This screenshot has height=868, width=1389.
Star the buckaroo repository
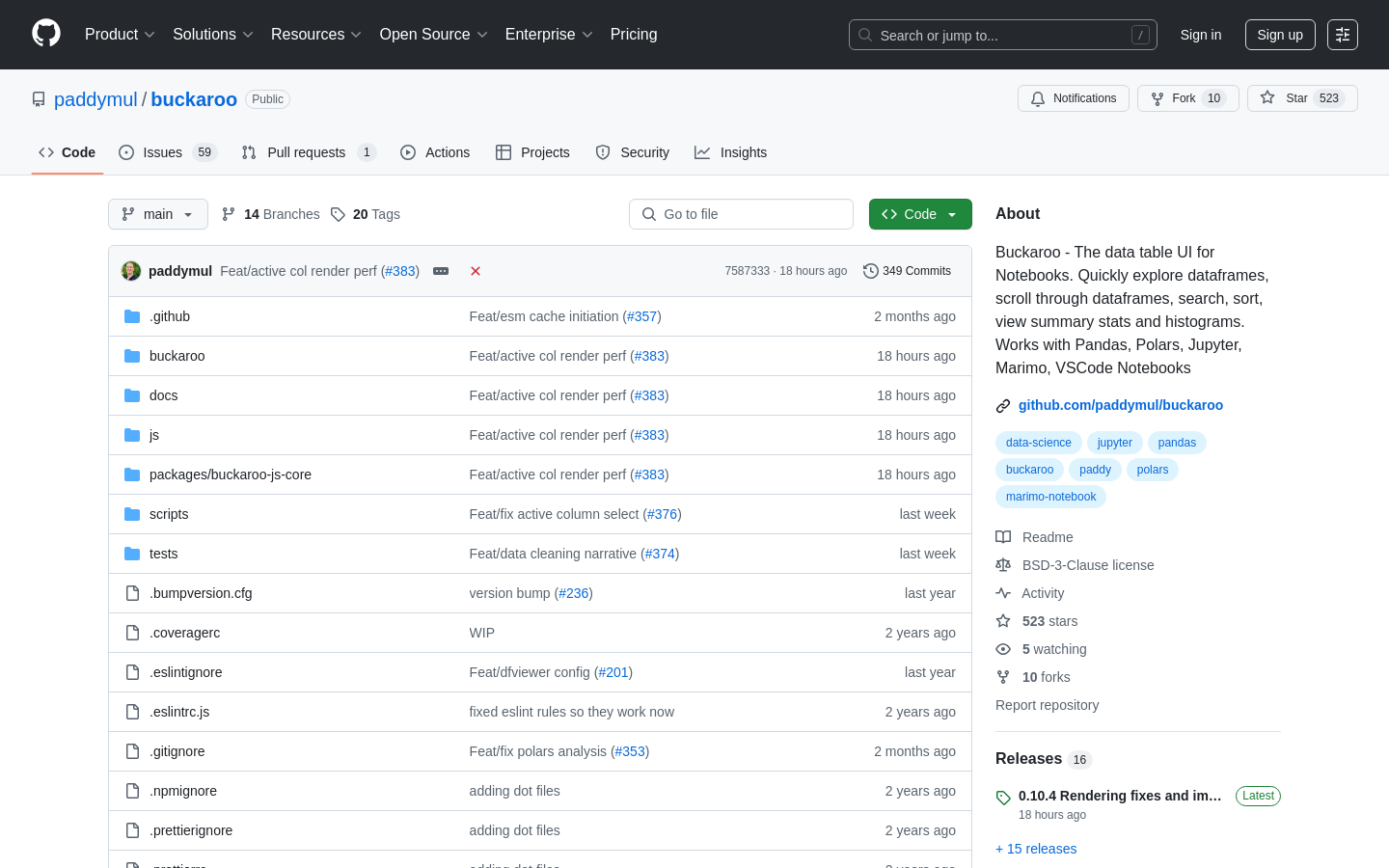(x=1302, y=98)
